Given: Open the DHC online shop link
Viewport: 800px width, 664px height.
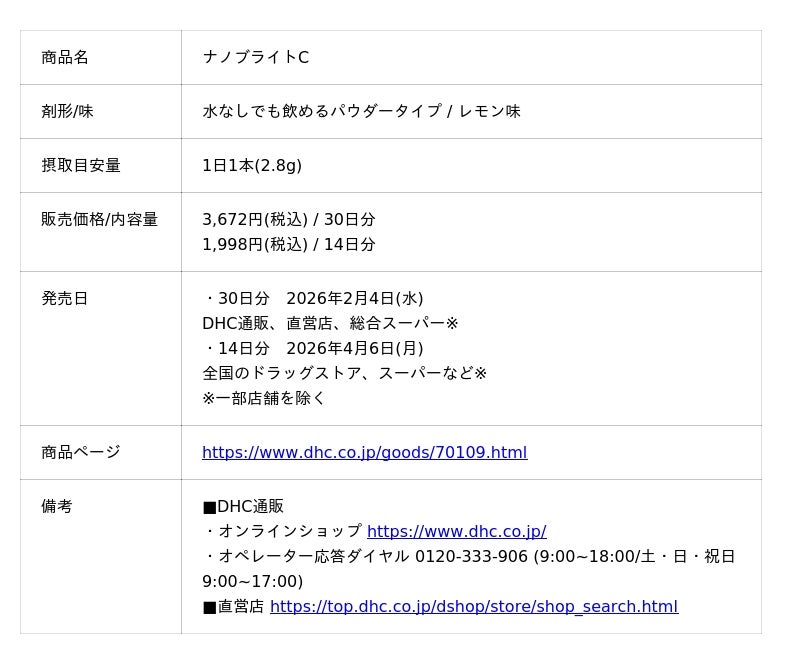Looking at the screenshot, I should point(456,532).
